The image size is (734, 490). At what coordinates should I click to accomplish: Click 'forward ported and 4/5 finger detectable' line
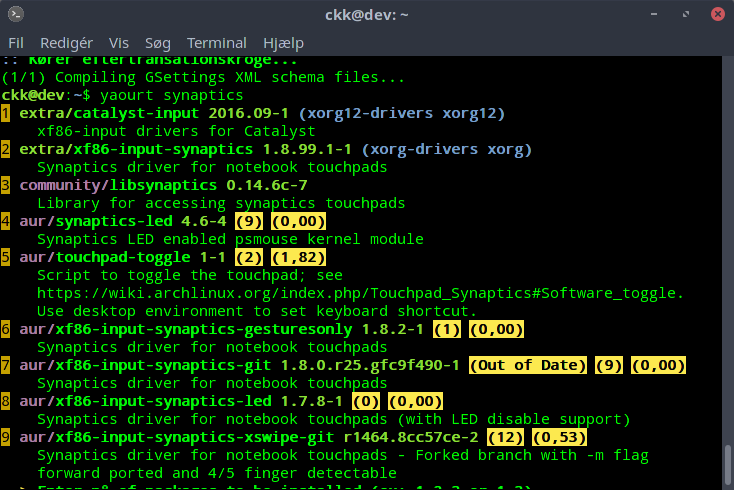217,474
